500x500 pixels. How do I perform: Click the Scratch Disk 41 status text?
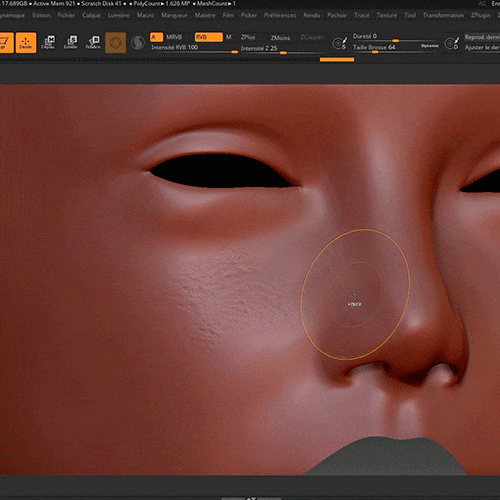pos(101,4)
